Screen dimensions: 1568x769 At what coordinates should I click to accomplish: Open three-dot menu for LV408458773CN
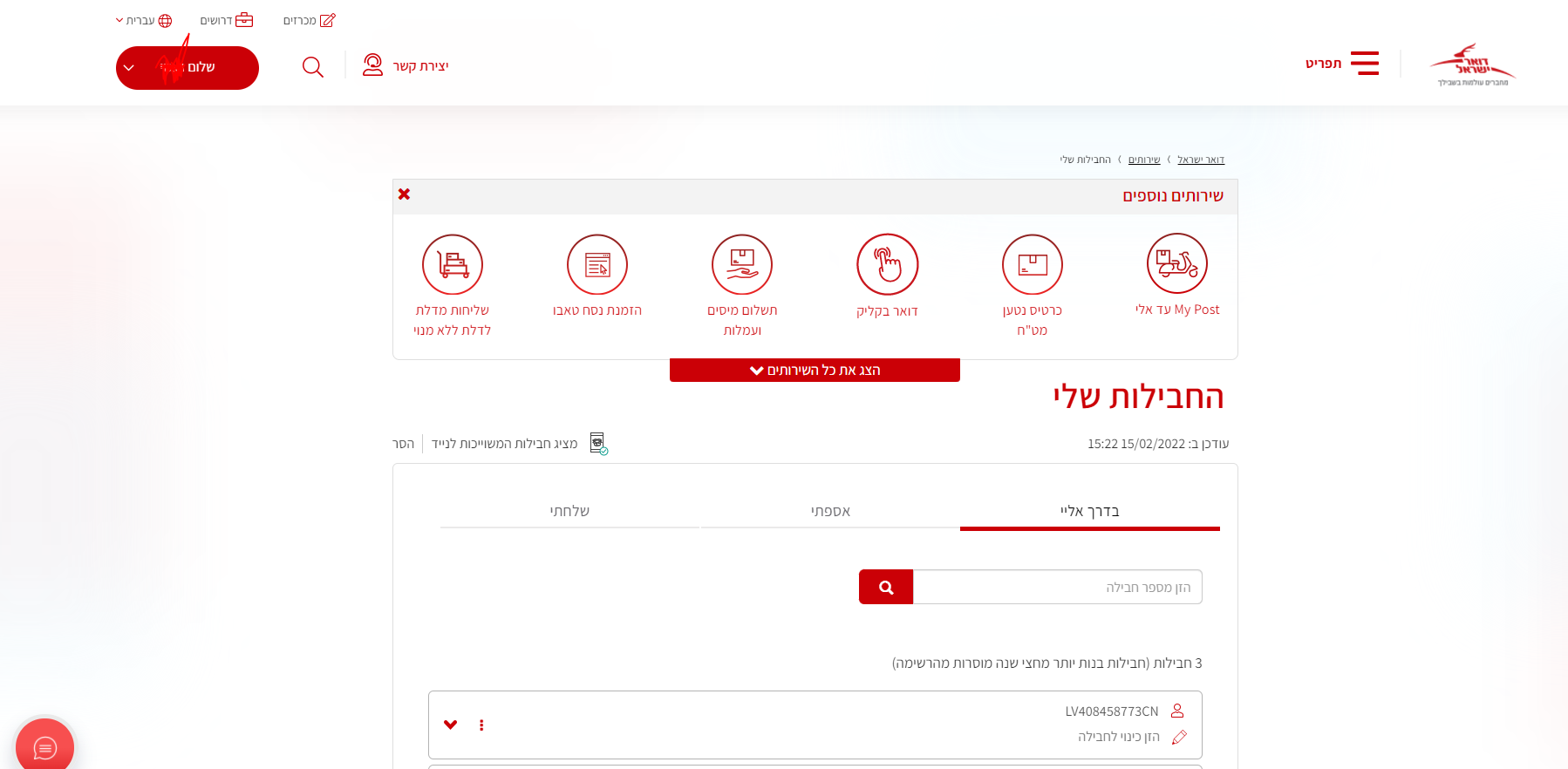pyautogui.click(x=481, y=725)
